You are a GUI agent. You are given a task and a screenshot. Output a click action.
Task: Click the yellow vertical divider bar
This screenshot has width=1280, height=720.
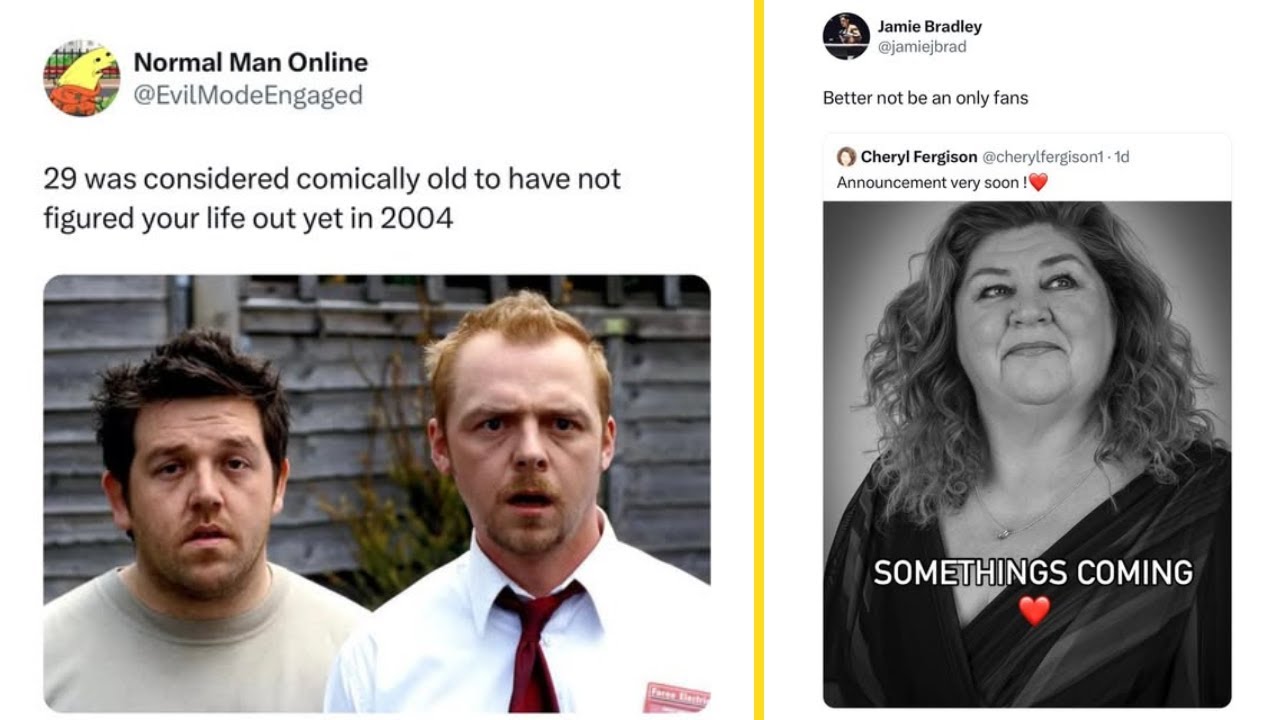click(x=759, y=360)
